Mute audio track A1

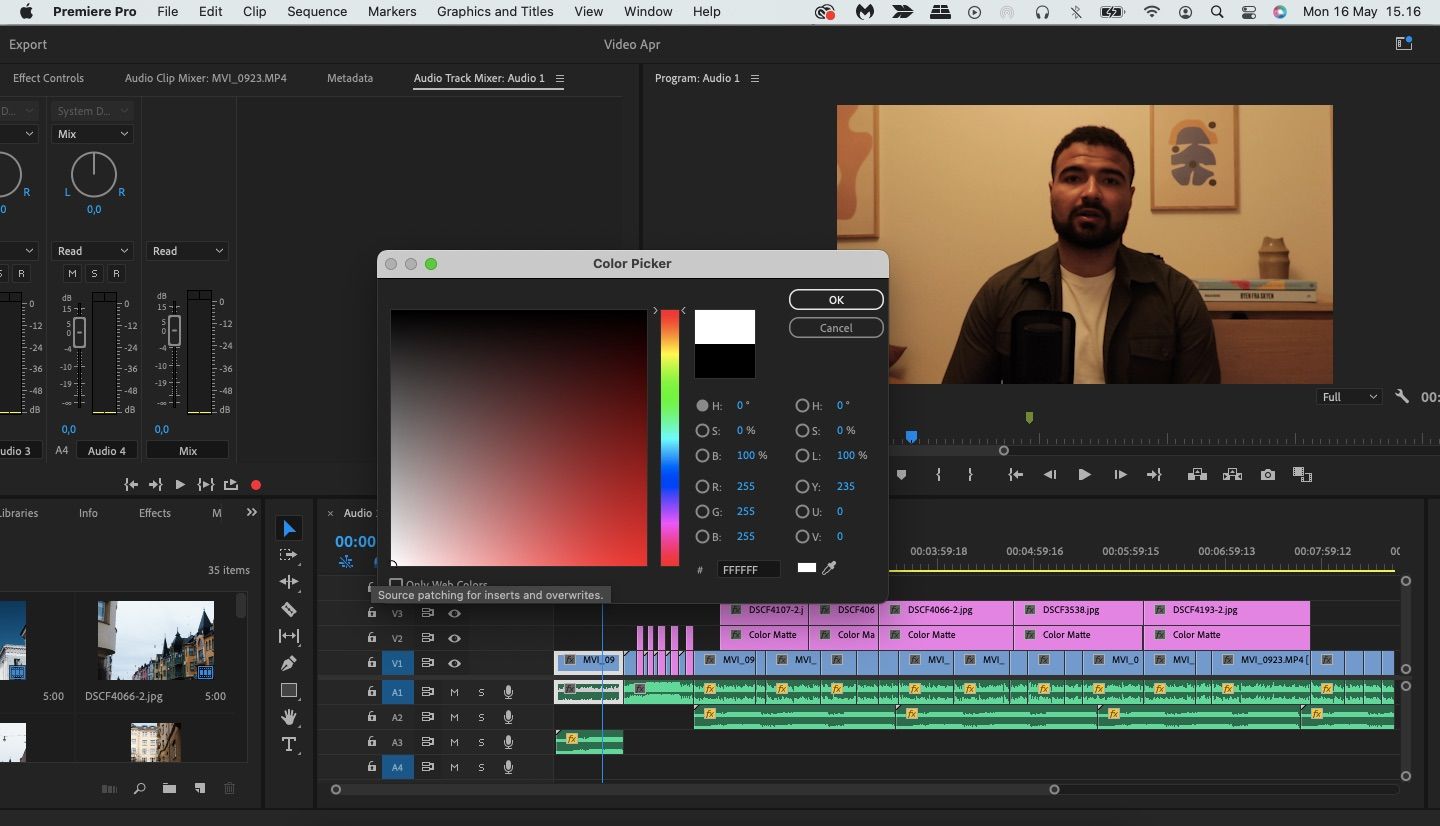pyautogui.click(x=454, y=692)
